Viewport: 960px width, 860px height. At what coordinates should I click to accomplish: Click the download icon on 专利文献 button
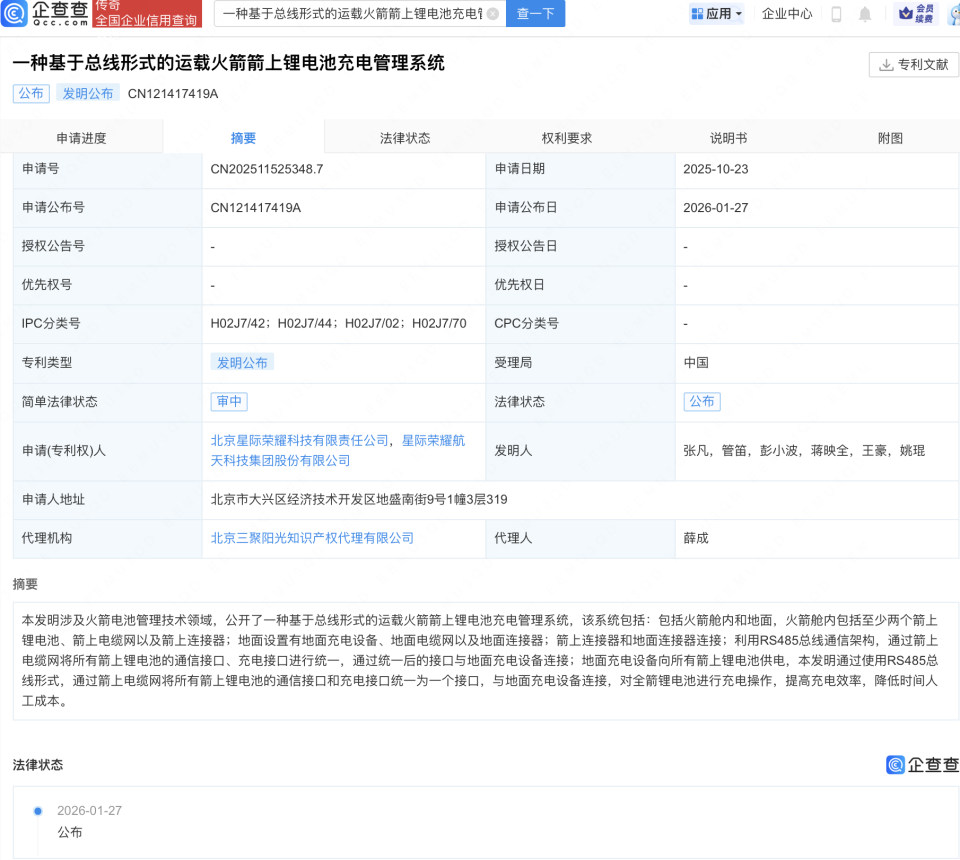click(x=884, y=64)
